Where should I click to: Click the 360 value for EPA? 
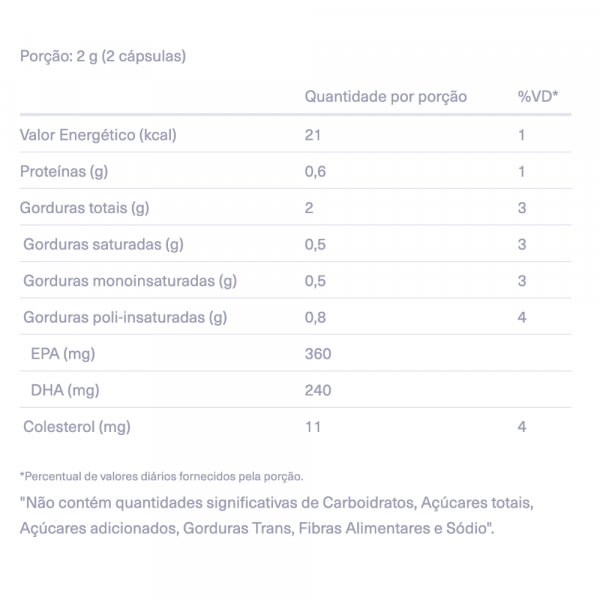pos(317,354)
